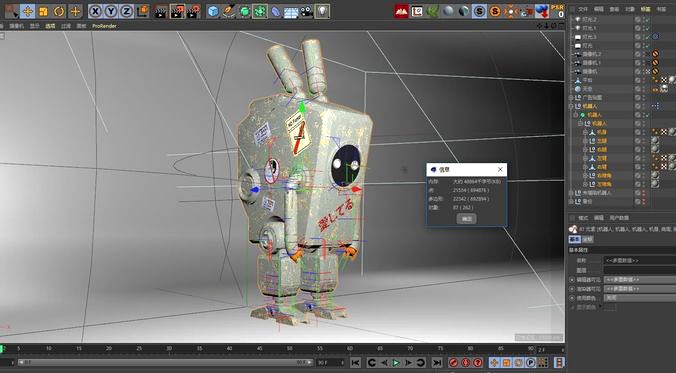This screenshot has height=373, width=676.
Task: Click the Render to Picture Viewer icon
Action: click(x=177, y=11)
